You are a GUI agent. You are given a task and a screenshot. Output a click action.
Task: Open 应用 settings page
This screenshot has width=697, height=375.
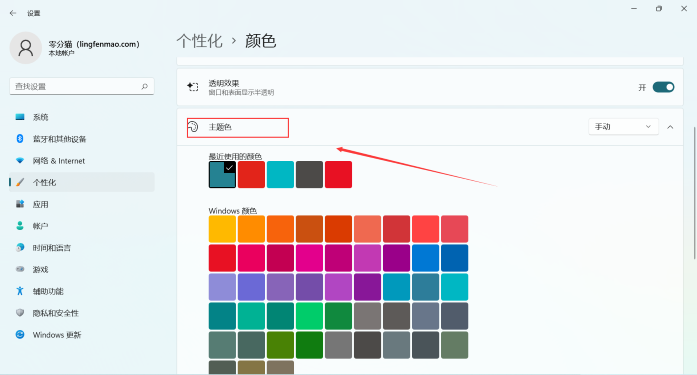[x=82, y=204]
